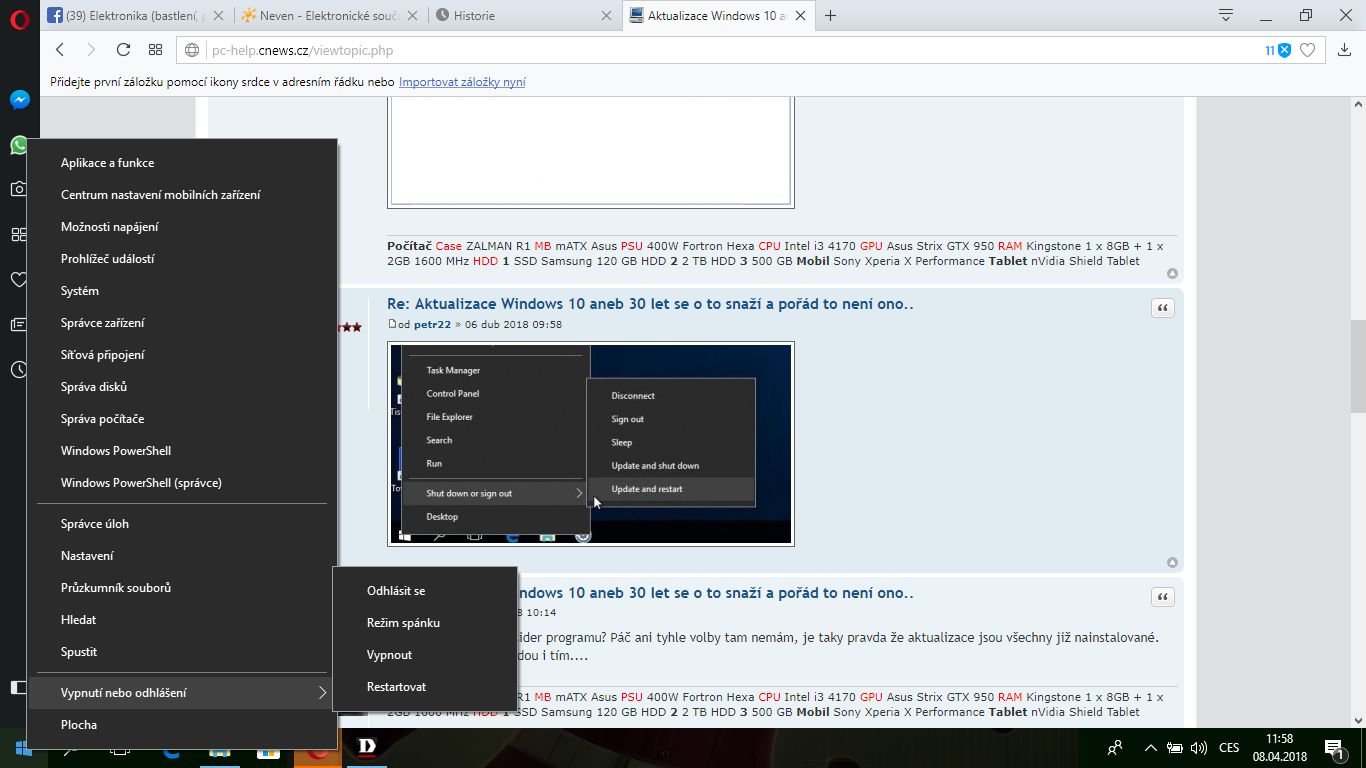
Task: Open the start page grid button in toolbar
Action: coord(155,50)
